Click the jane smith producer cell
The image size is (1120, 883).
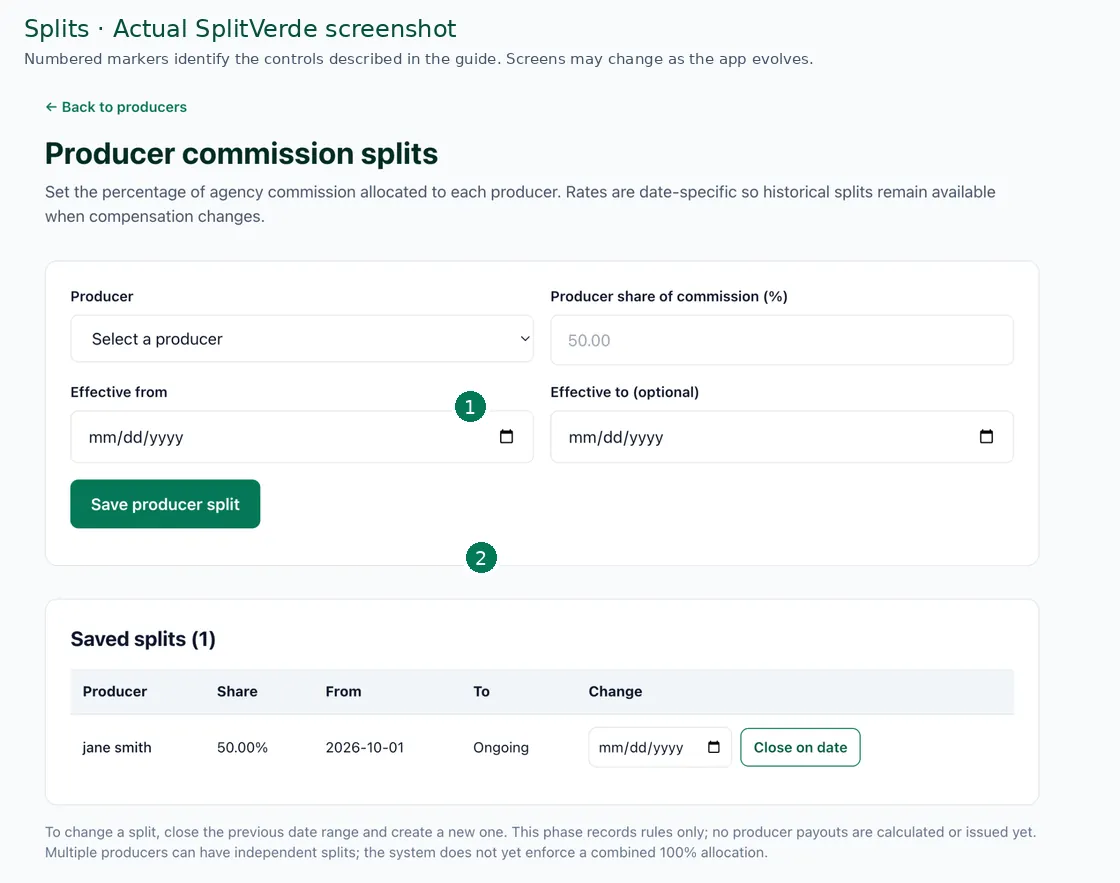point(117,747)
